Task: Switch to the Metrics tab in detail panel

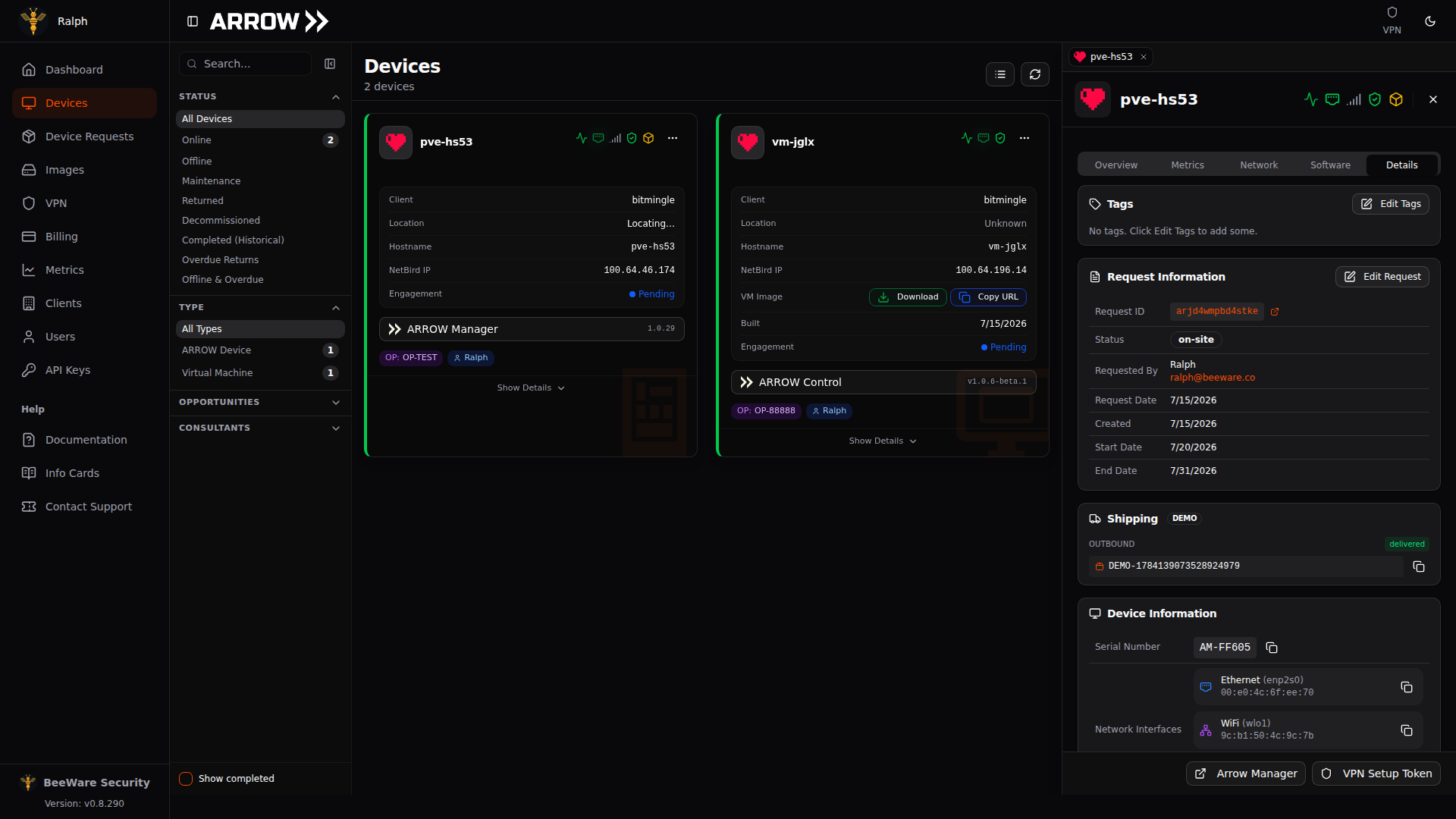Action: pyautogui.click(x=1187, y=165)
